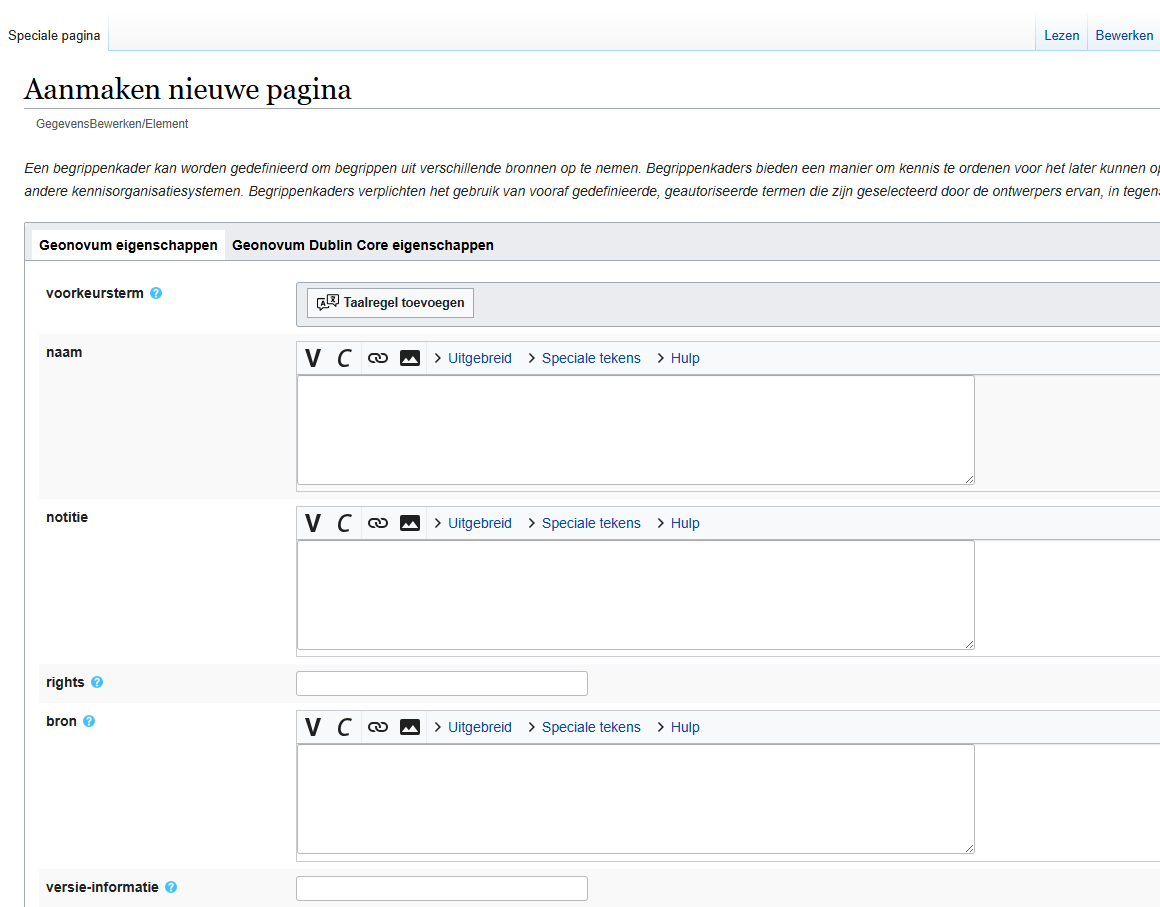Insert link icon in naam toolbar
This screenshot has width=1160, height=907.
pos(377,358)
